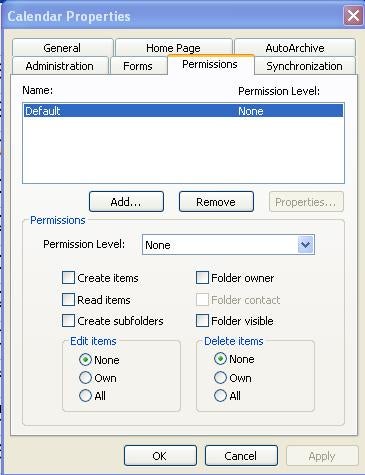Switch to the Synchronization tab
The image size is (365, 475).
(x=304, y=66)
